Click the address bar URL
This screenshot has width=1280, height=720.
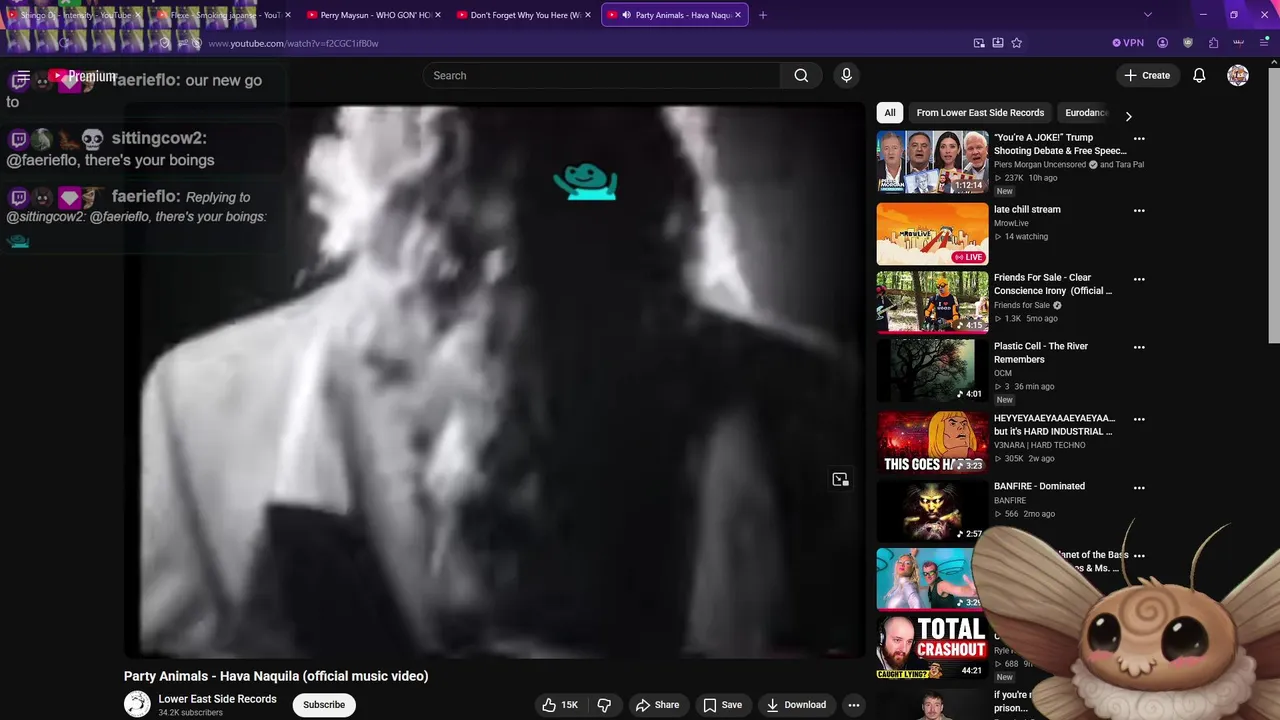pyautogui.click(x=293, y=44)
